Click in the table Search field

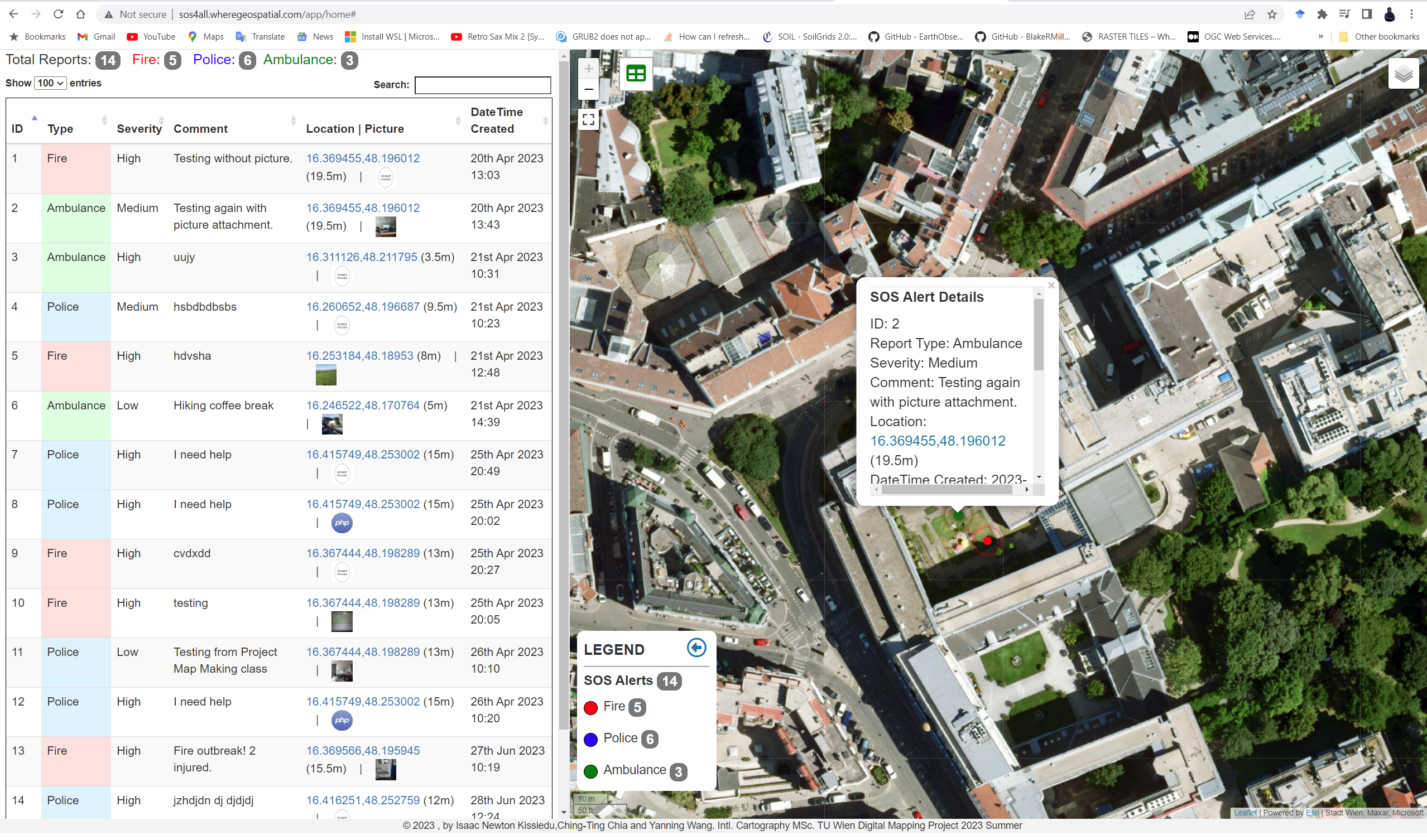coord(483,85)
